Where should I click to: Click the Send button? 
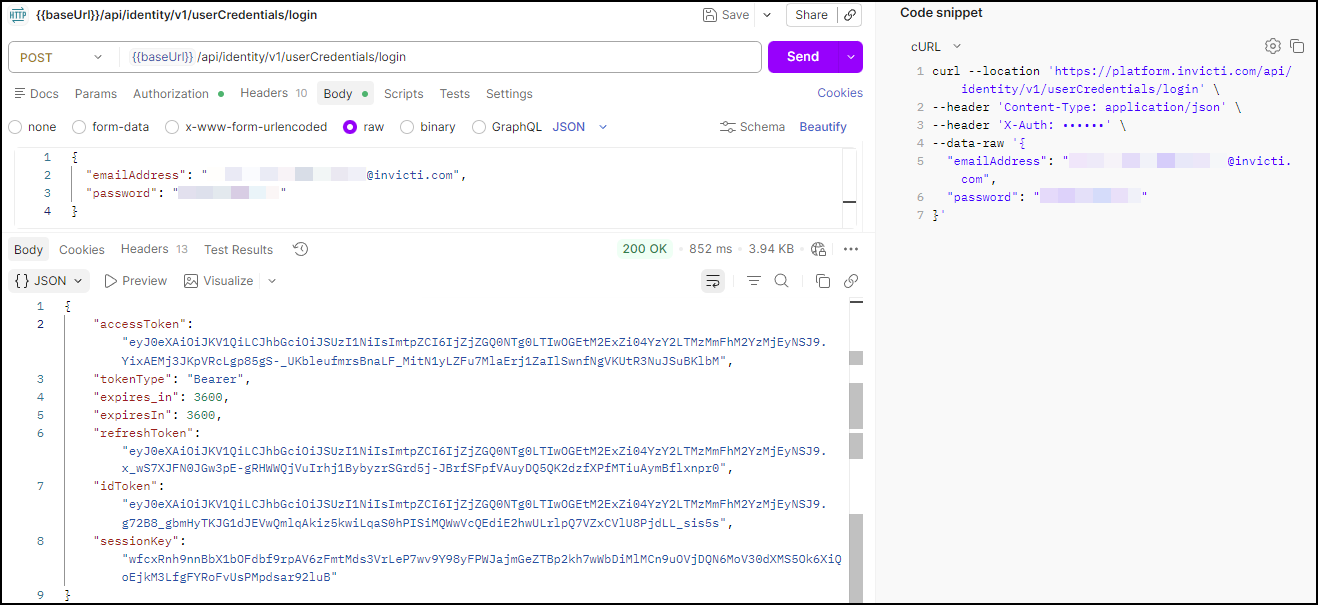coord(804,57)
